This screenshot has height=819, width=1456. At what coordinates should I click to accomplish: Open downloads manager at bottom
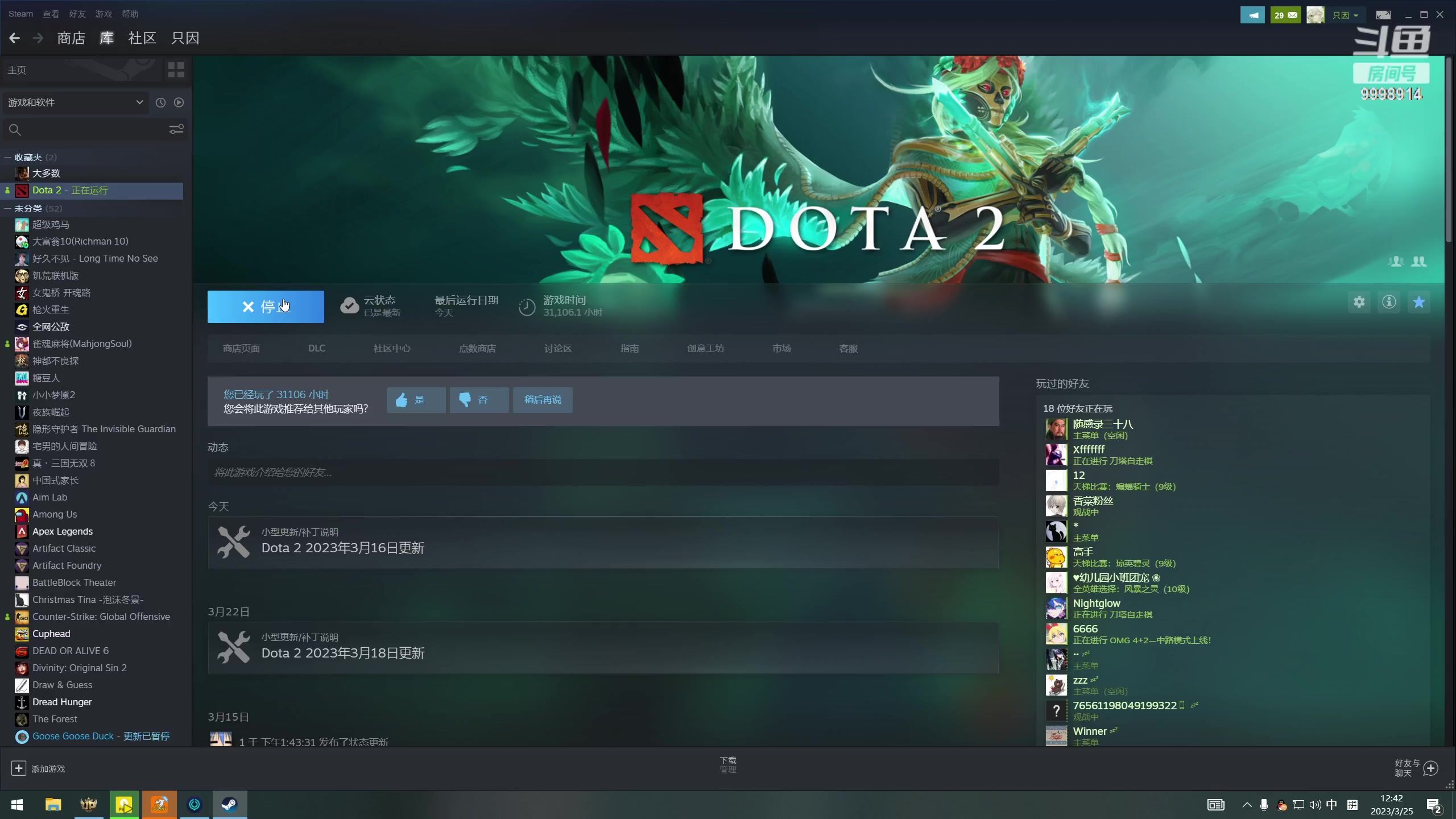click(728, 765)
